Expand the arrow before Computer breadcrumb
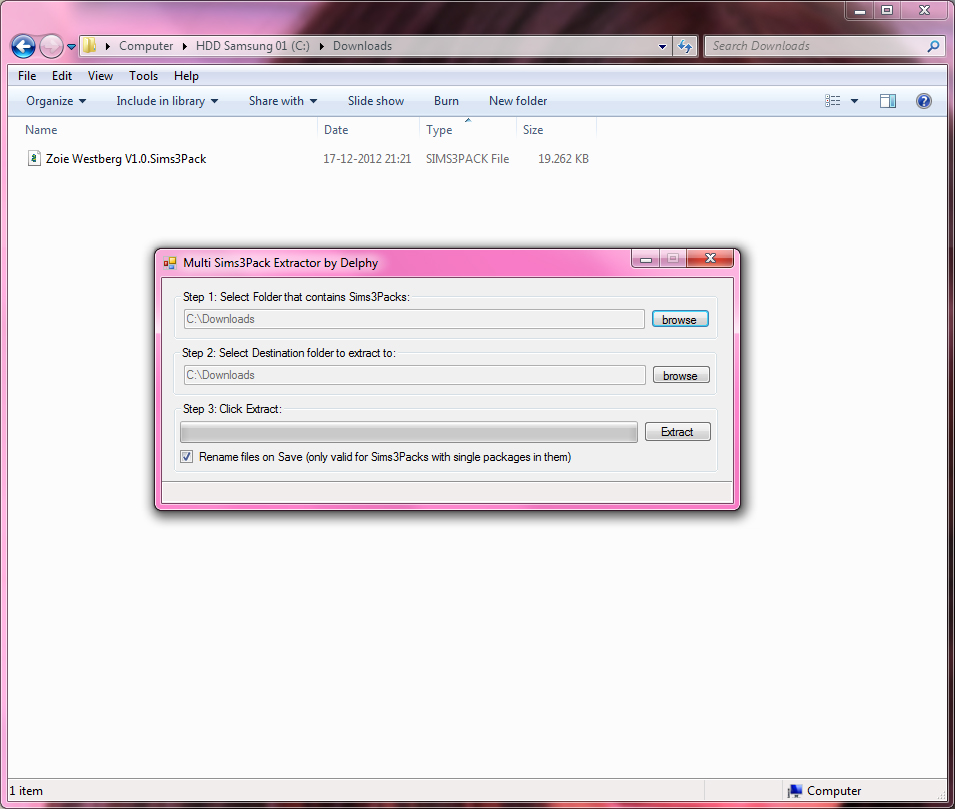Screen dimensions: 955x809 coord(108,46)
